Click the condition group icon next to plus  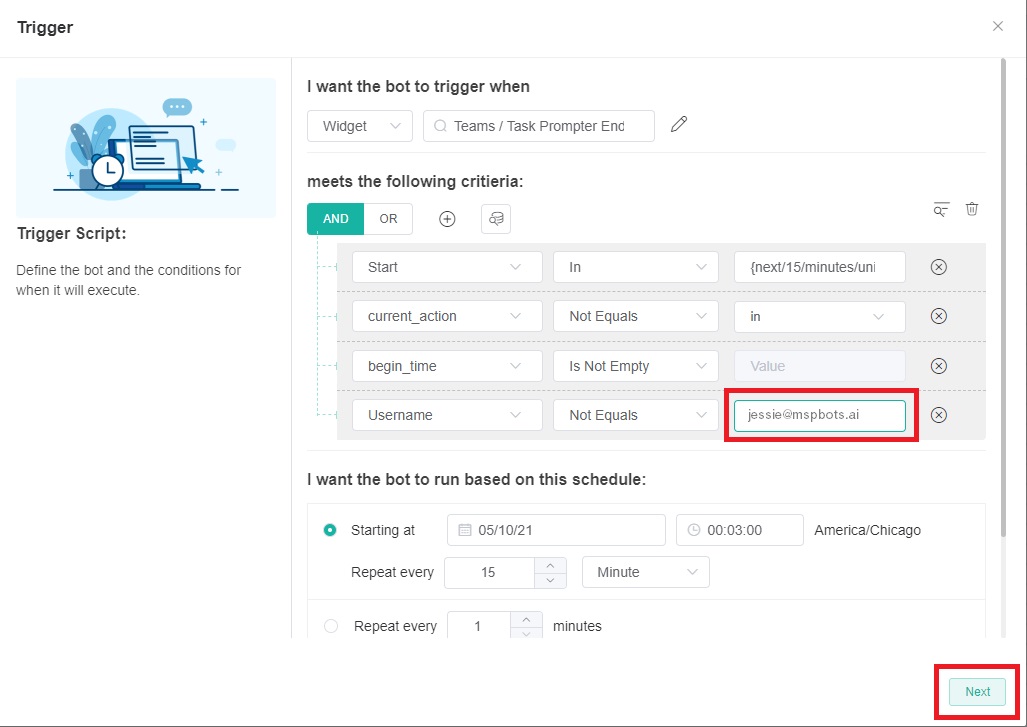496,219
